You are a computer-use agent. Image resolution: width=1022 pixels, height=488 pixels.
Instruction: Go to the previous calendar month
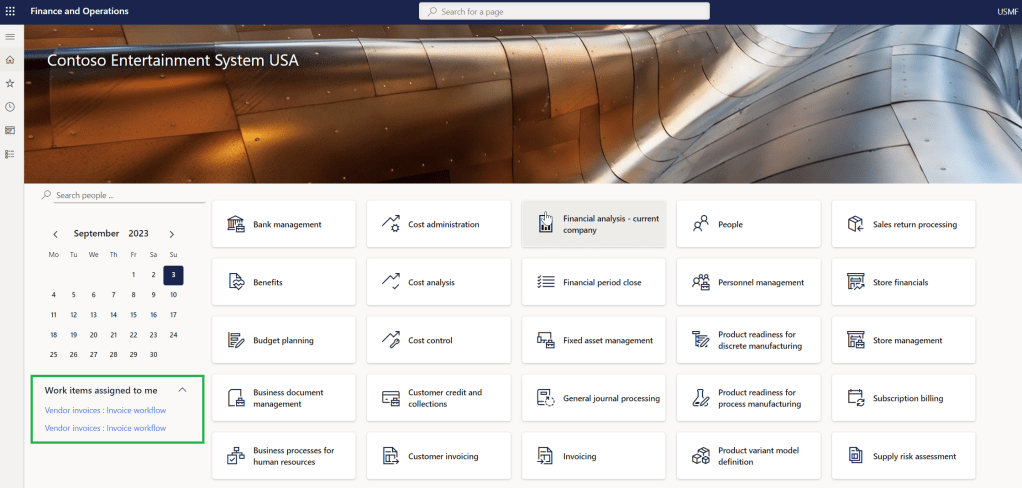pos(55,234)
